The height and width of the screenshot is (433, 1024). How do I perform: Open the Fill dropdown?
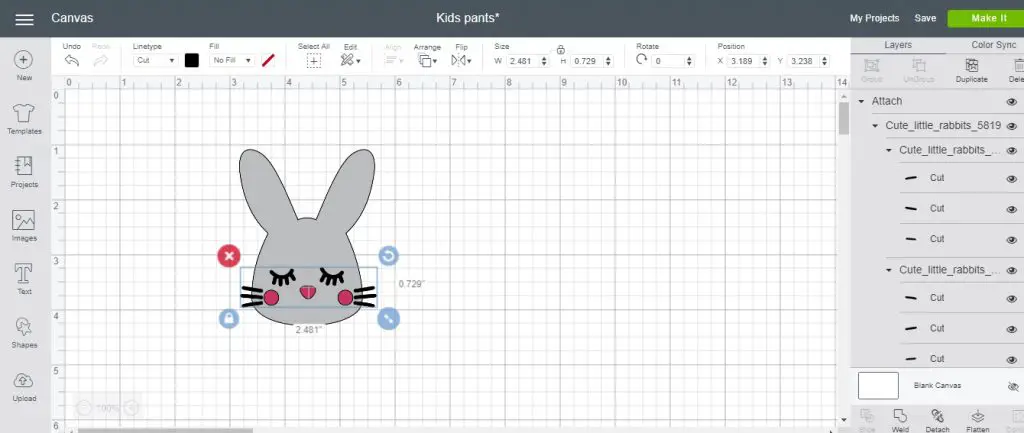point(232,61)
